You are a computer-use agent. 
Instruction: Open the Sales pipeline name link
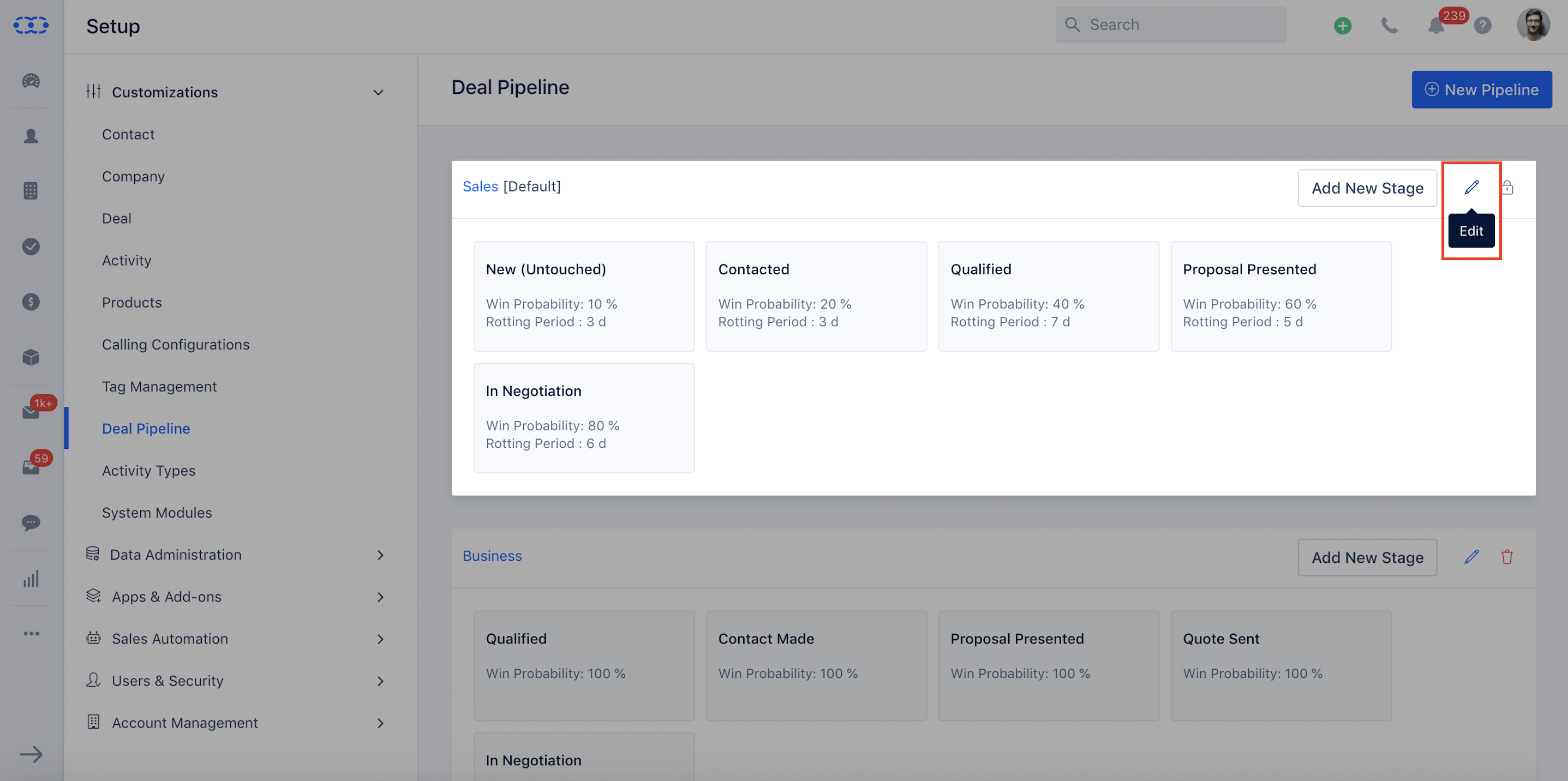coord(480,186)
